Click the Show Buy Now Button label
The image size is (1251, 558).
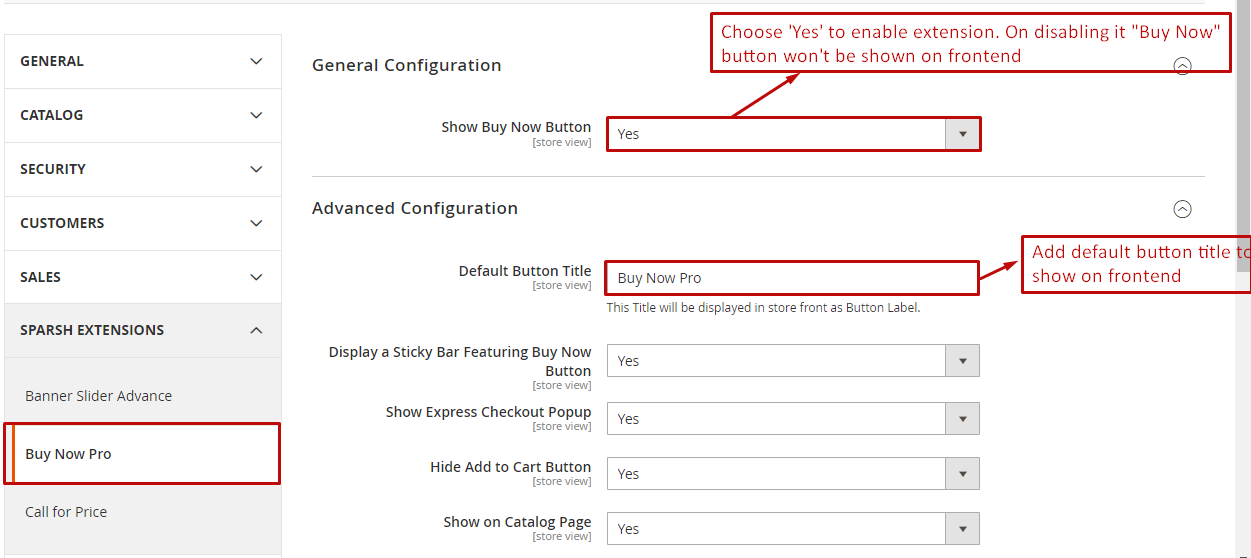(516, 127)
